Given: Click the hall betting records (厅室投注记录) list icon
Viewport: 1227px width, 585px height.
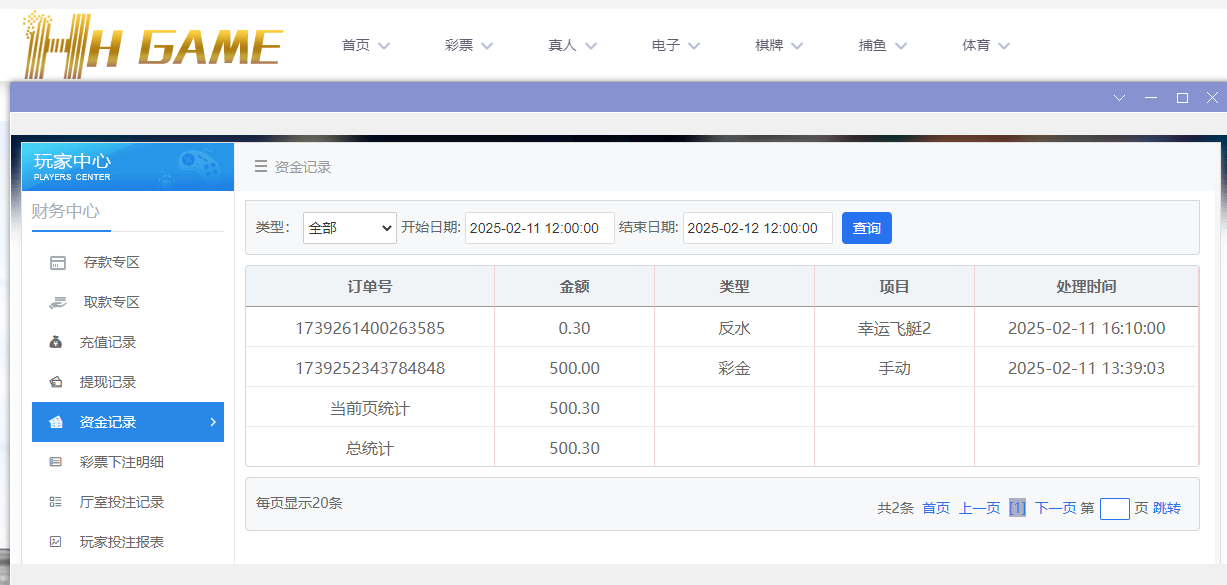Looking at the screenshot, I should click(56, 502).
